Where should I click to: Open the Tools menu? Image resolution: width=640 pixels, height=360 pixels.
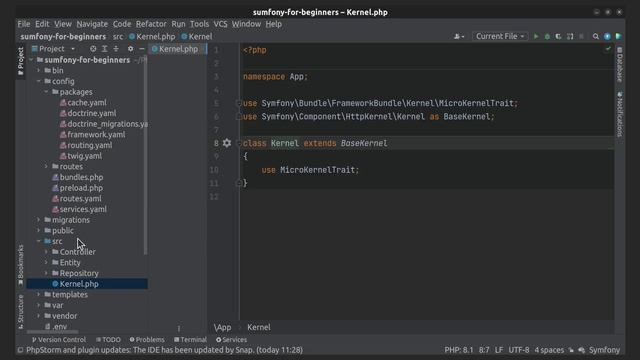coord(199,24)
